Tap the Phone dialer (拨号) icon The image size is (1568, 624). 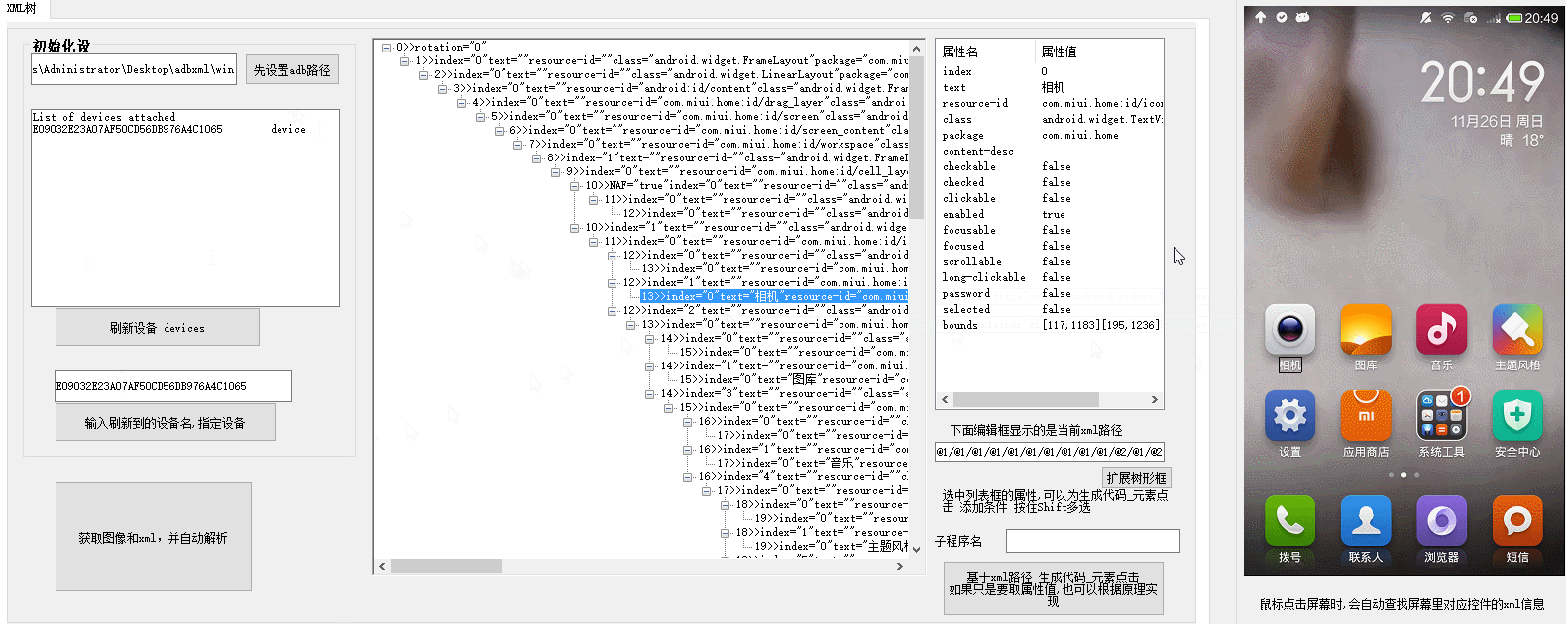tap(1289, 521)
